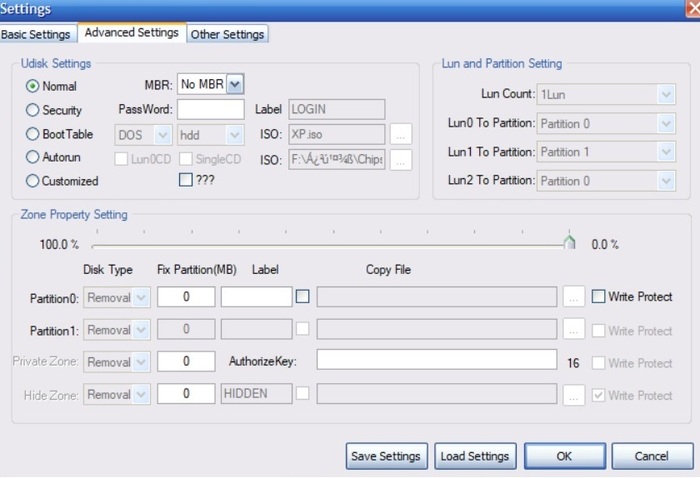Click browse button next to XP.iso field
Viewport: 700px width, 478px height.
click(401, 134)
